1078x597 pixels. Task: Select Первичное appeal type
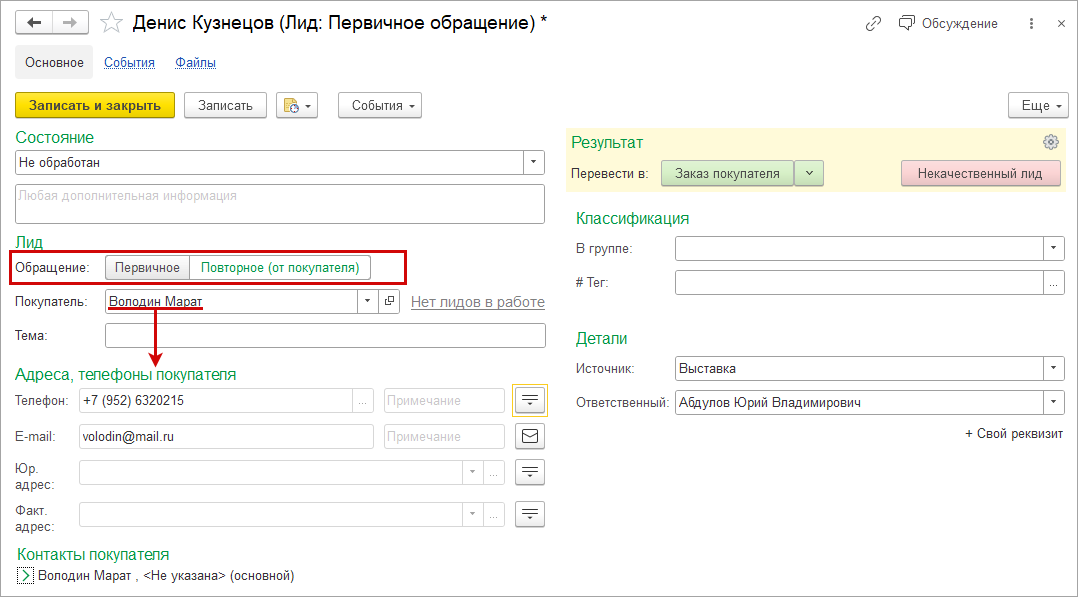(147, 267)
